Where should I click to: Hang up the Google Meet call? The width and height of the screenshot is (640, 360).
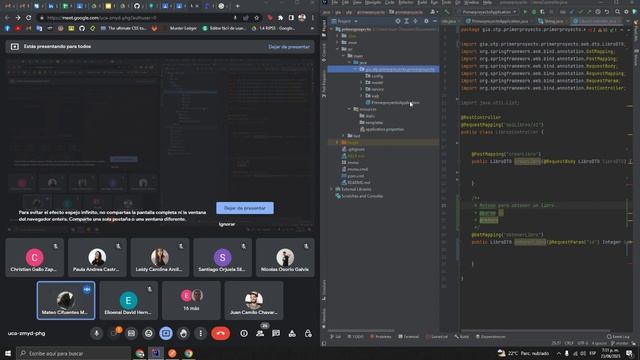pos(220,333)
